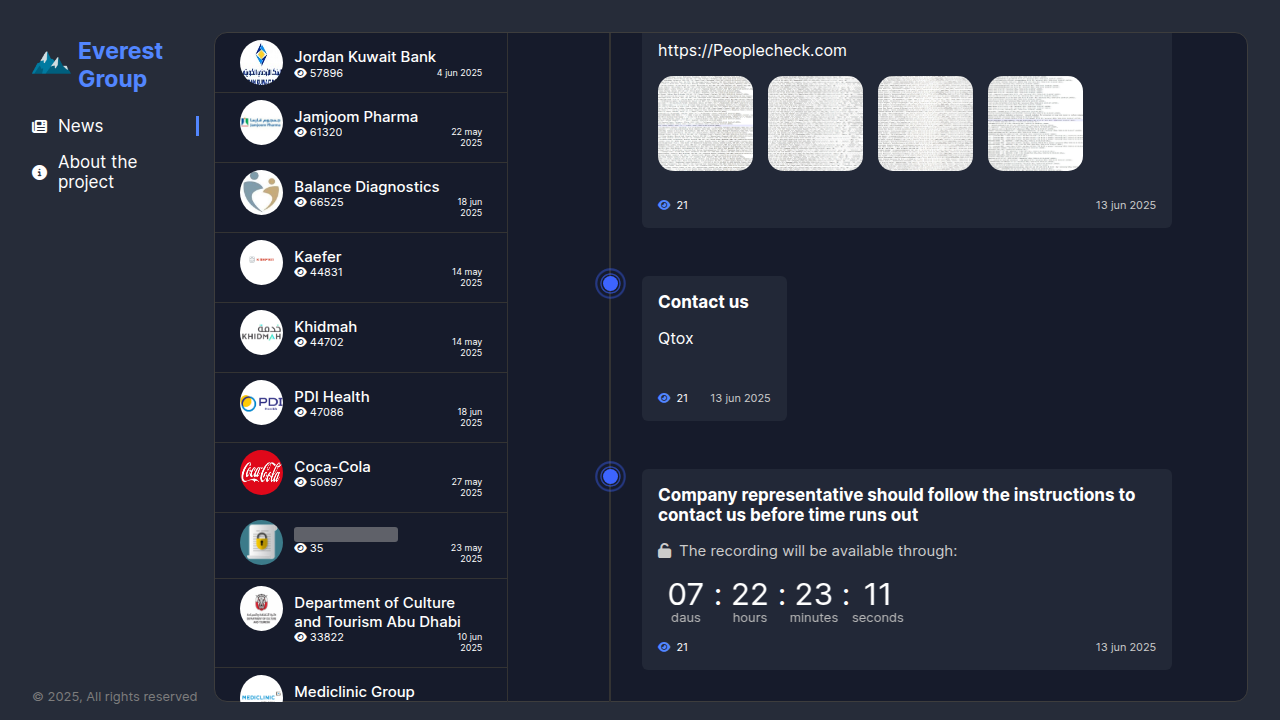Open the Jordan Kuwait Bank entry

pos(361,63)
